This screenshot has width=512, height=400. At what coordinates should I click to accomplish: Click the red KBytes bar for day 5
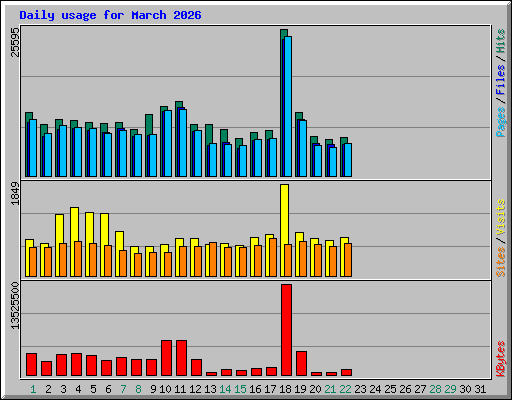pyautogui.click(x=91, y=366)
